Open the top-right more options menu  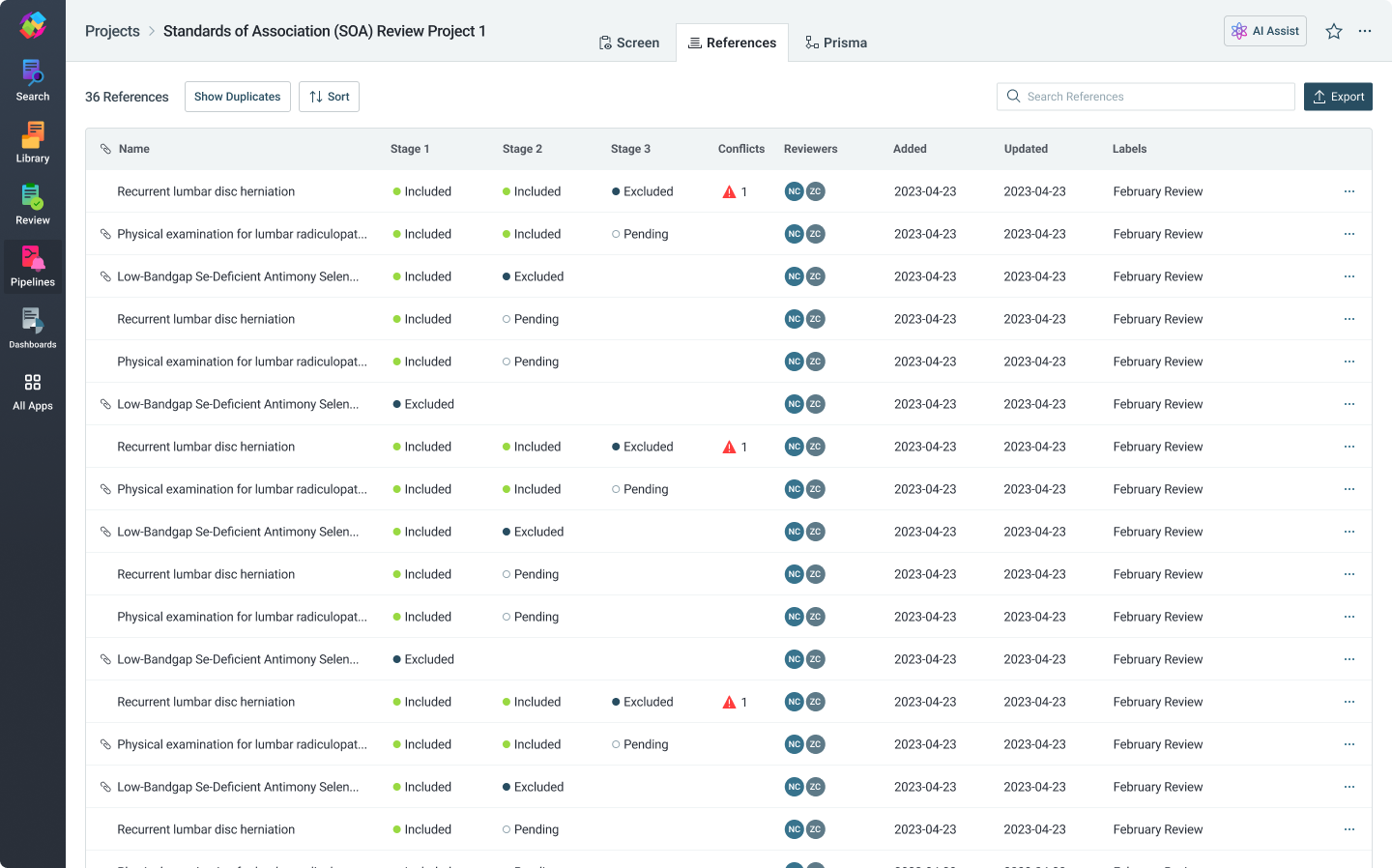1365,31
